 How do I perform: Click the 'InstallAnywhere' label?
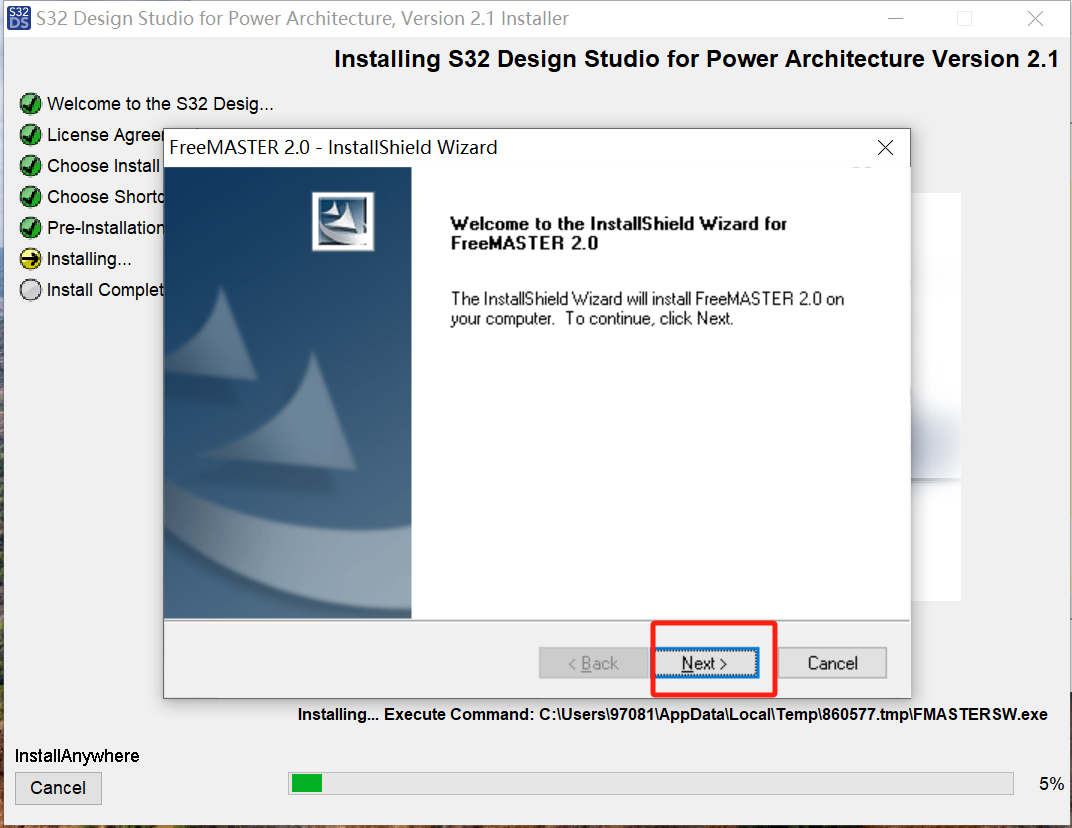[x=77, y=756]
